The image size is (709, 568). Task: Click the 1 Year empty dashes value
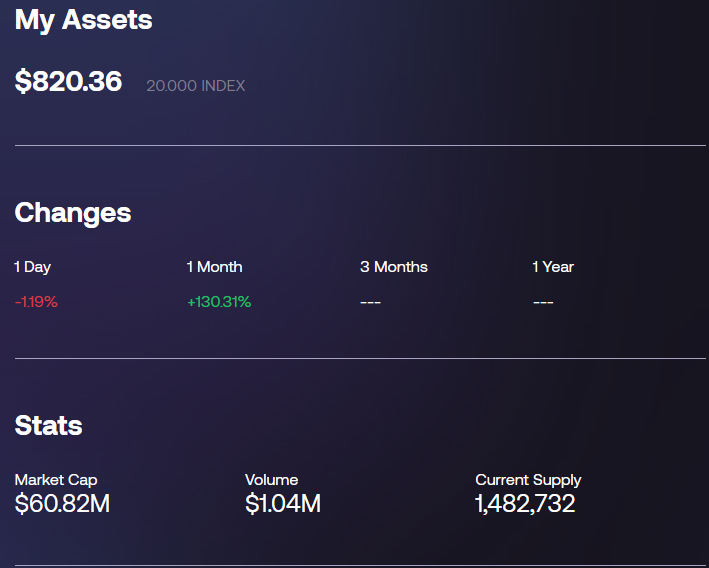coord(543,302)
